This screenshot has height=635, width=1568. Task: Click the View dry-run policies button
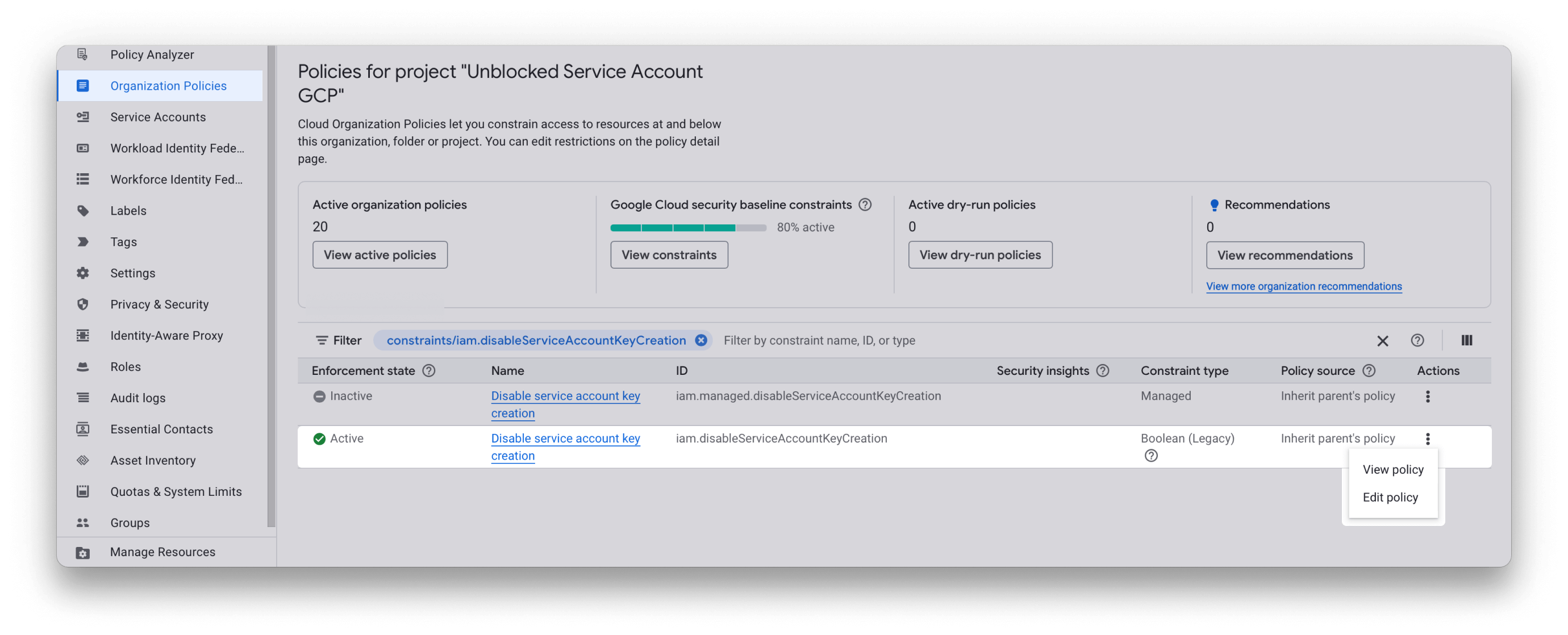980,255
